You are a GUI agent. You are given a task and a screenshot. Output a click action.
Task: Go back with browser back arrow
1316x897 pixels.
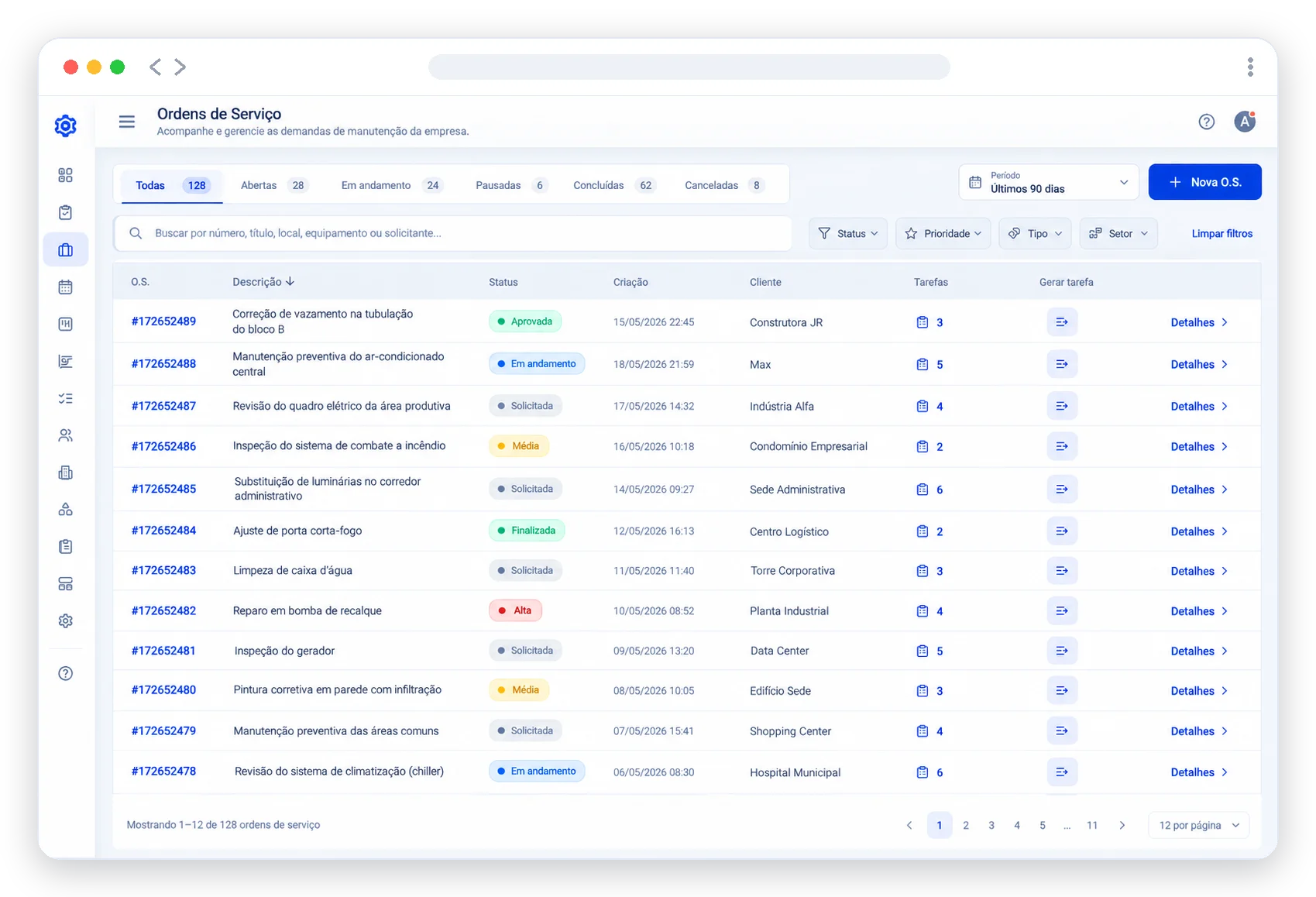pyautogui.click(x=156, y=67)
